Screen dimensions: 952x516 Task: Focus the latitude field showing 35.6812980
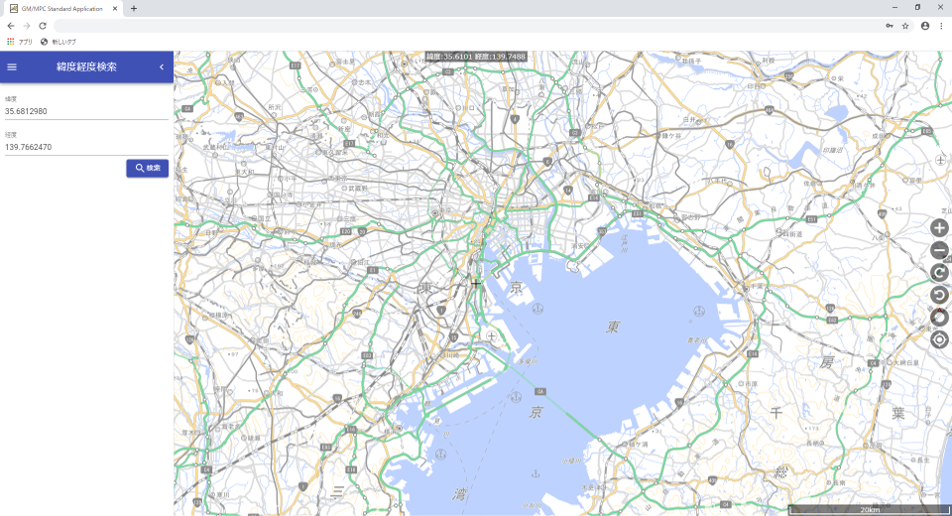pos(85,111)
